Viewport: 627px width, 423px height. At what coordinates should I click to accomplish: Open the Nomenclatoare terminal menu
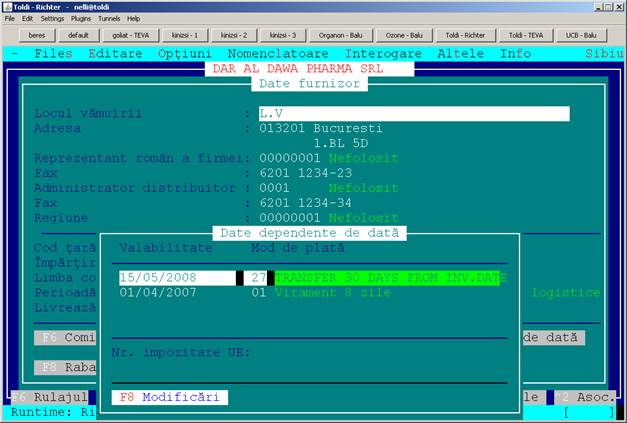coord(279,53)
